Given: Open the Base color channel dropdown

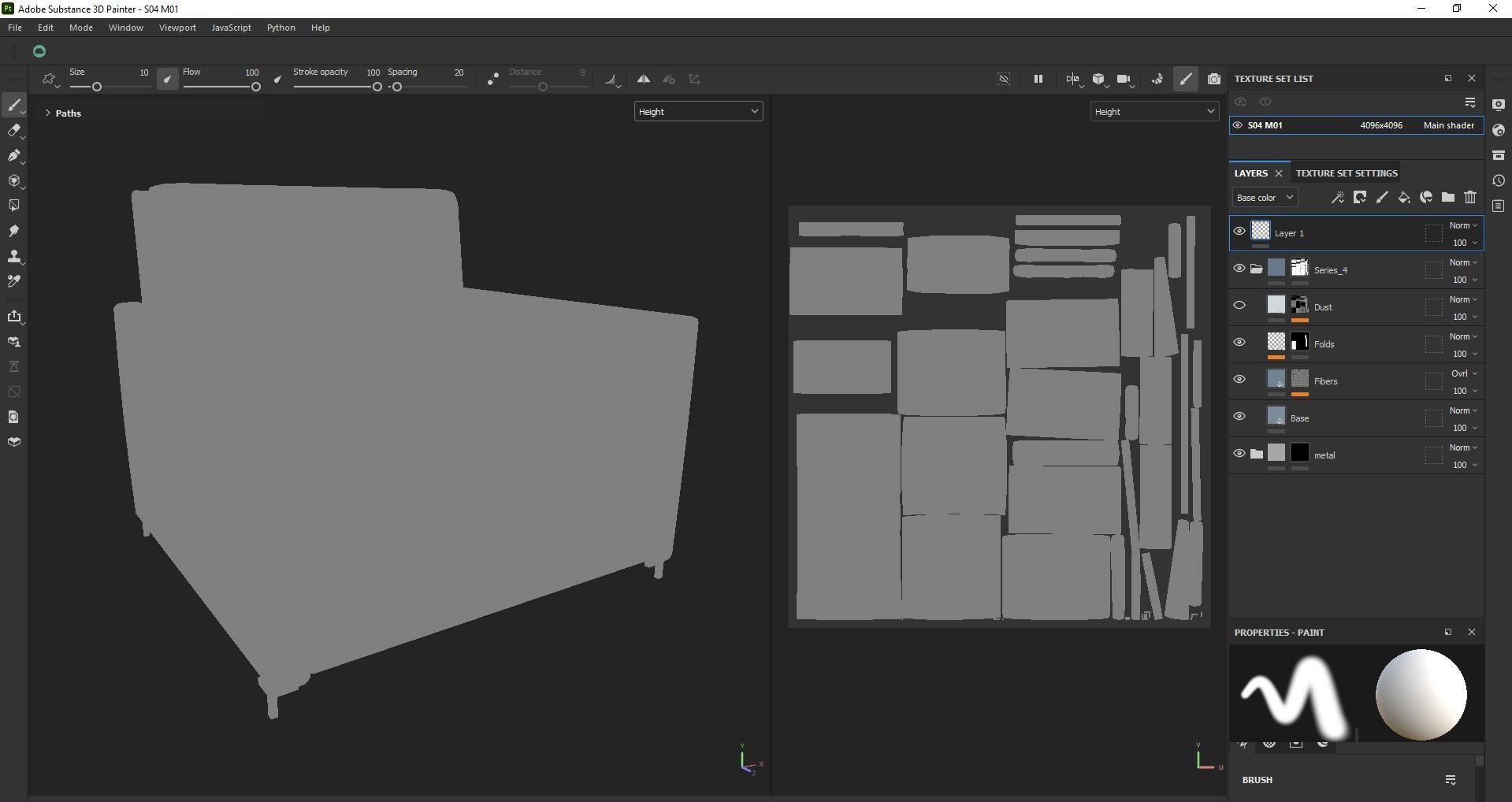Looking at the screenshot, I should (1265, 198).
